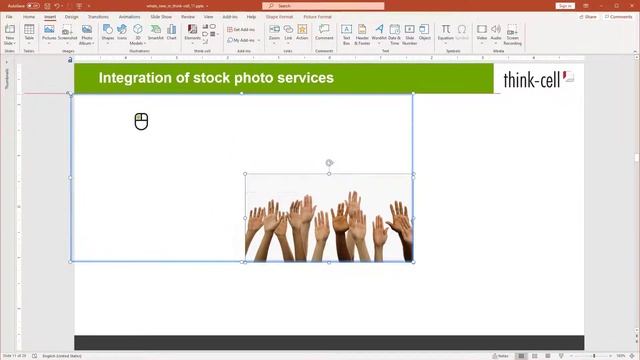Expand the Thumbnails pane
Viewport: 640px width, 360px height.
[x=7, y=62]
